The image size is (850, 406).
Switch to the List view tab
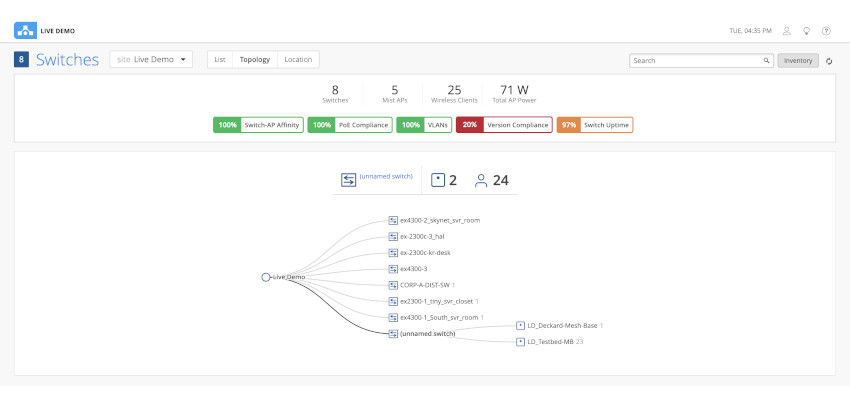click(220, 60)
